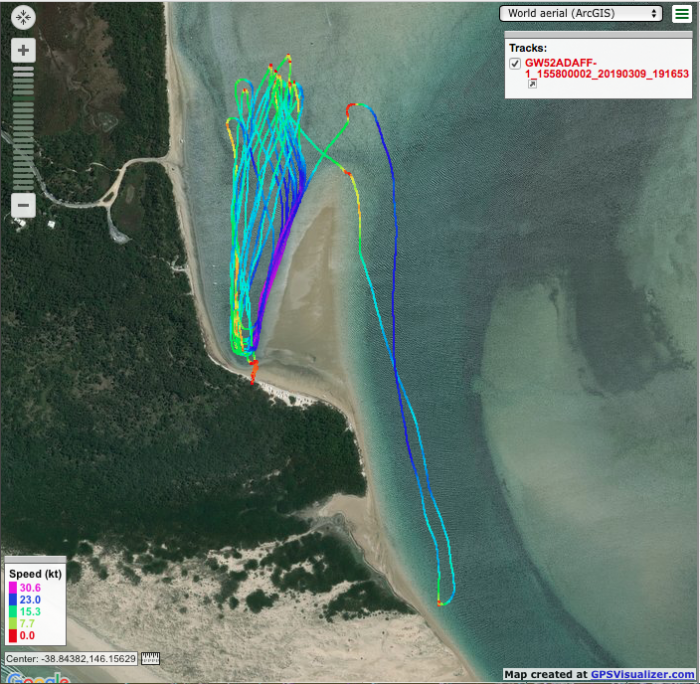
Task: Click the green 15.3 speed swatch
Action: 11,611
